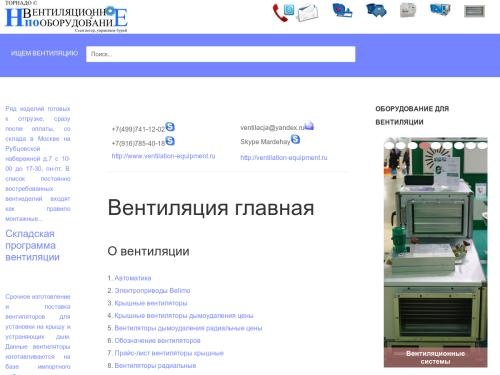Open the blue radial fan icon in header
Screen dimensions: 500x375
pyautogui.click(x=342, y=10)
